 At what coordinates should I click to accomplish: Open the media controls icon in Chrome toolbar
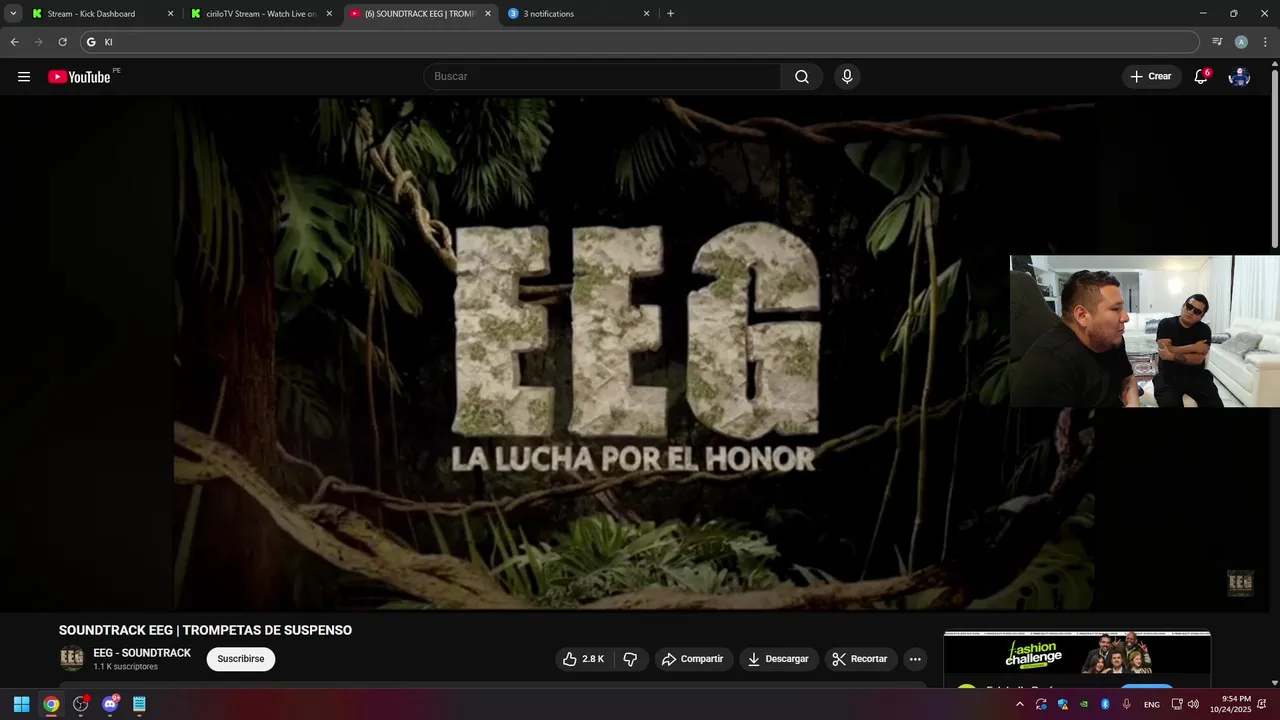point(1217,42)
